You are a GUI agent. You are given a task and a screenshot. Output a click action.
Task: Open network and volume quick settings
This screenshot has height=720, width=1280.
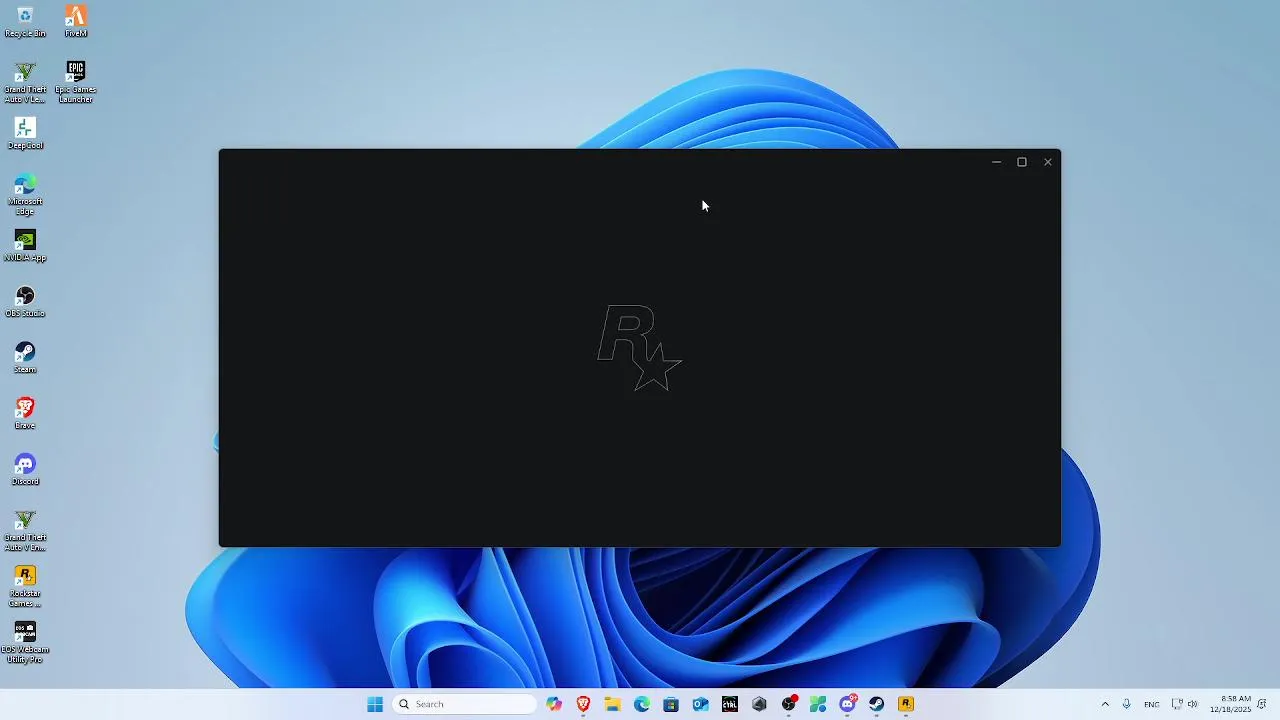pyautogui.click(x=1185, y=704)
